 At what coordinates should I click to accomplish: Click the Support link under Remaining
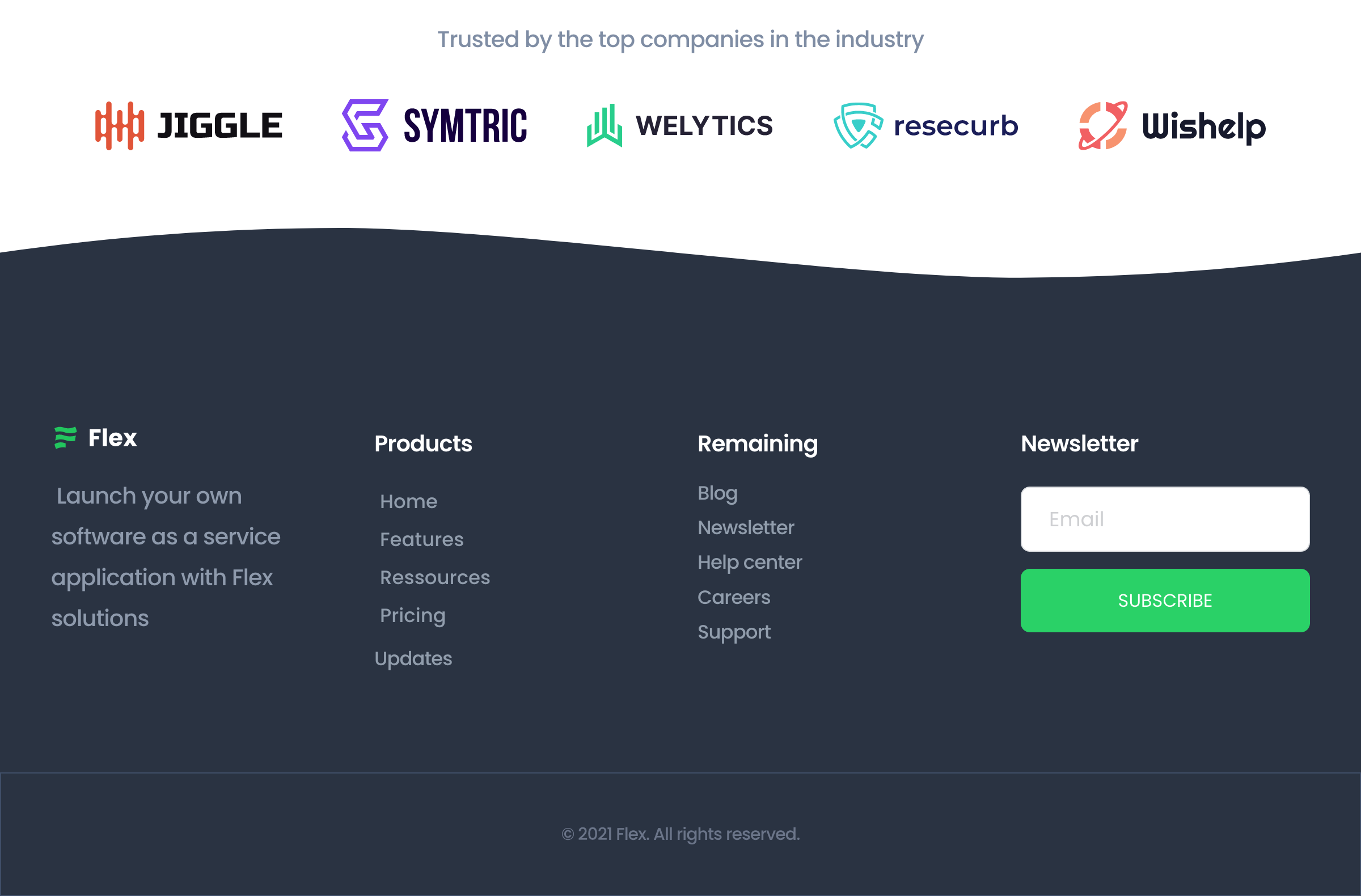(733, 632)
